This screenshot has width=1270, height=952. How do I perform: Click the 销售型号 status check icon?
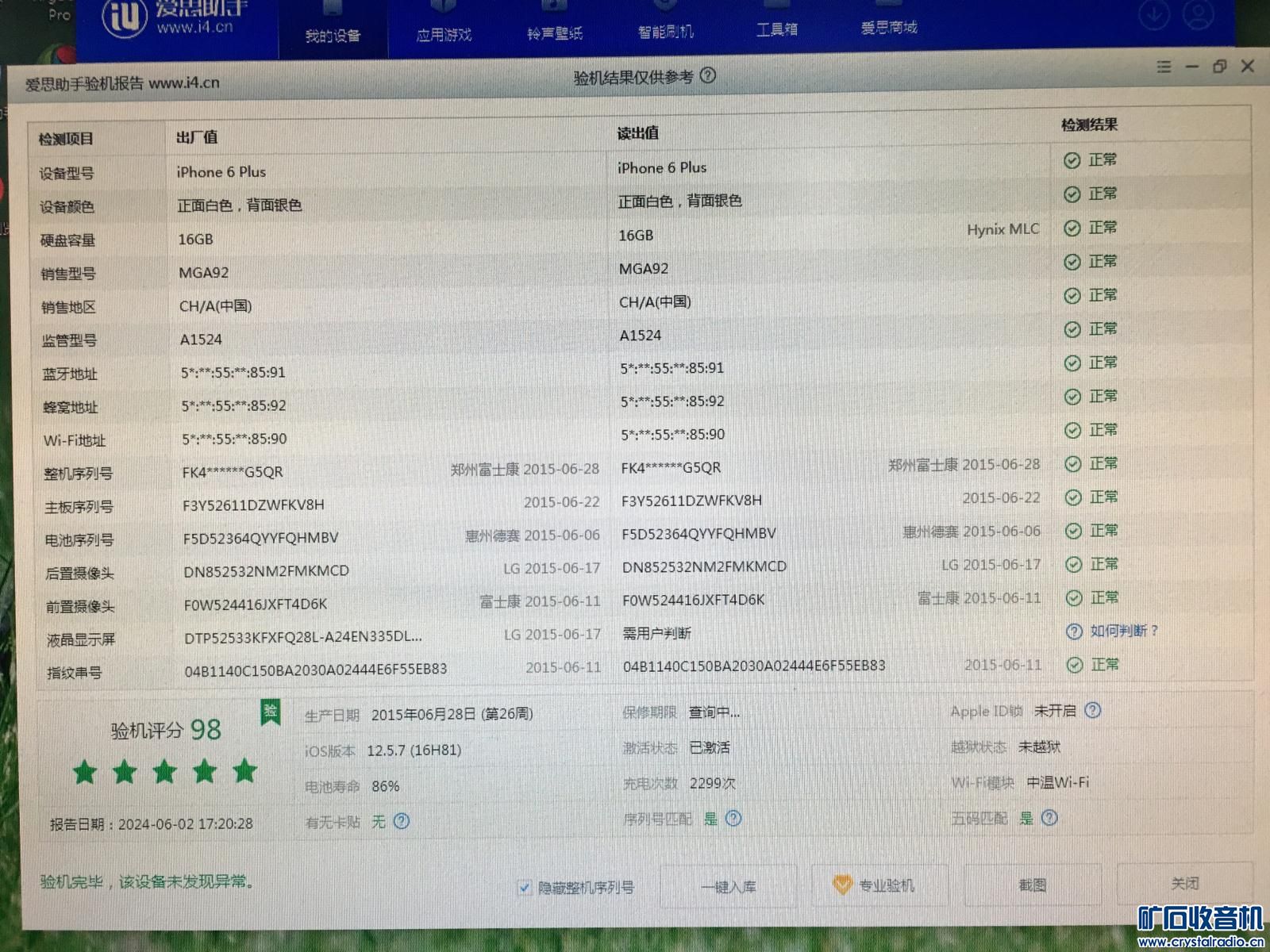click(x=1072, y=262)
